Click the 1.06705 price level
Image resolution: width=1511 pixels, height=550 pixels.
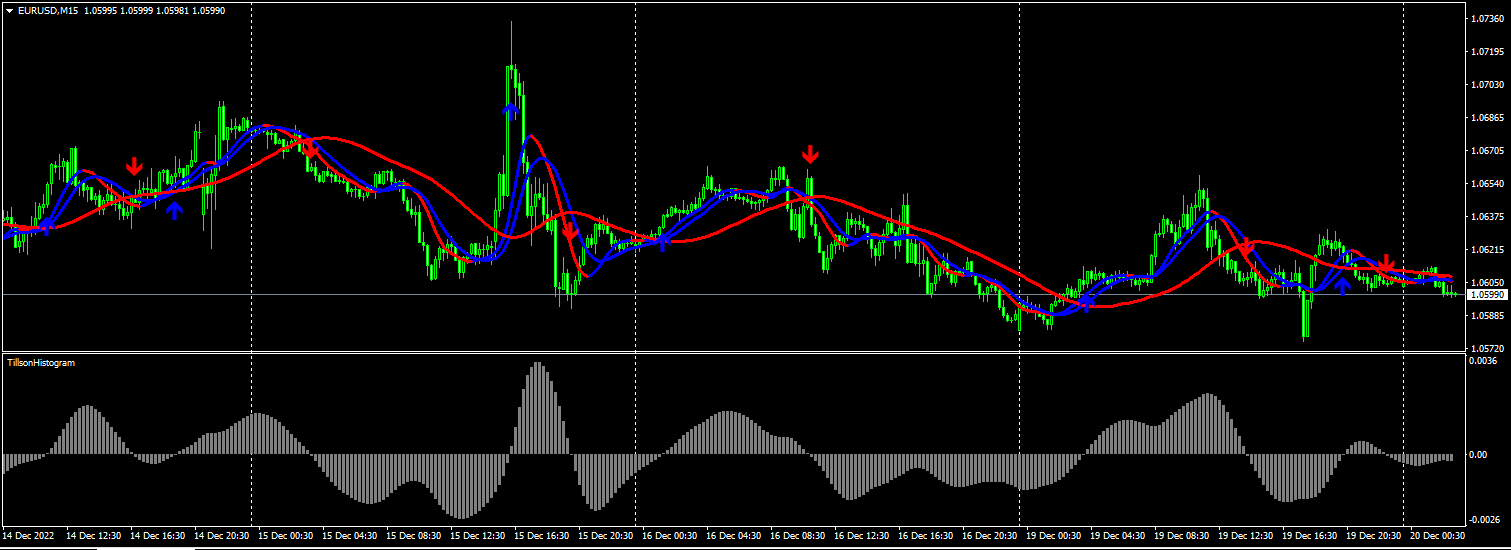point(1485,151)
